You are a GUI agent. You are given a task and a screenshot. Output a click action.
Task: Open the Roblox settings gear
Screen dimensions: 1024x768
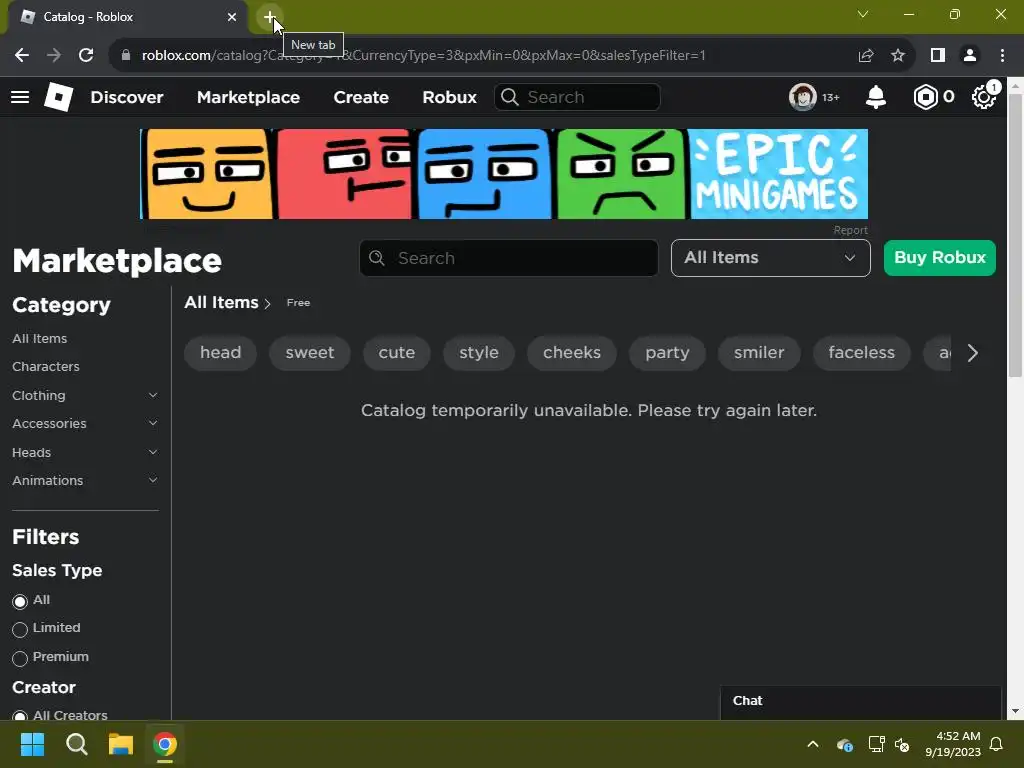click(984, 97)
